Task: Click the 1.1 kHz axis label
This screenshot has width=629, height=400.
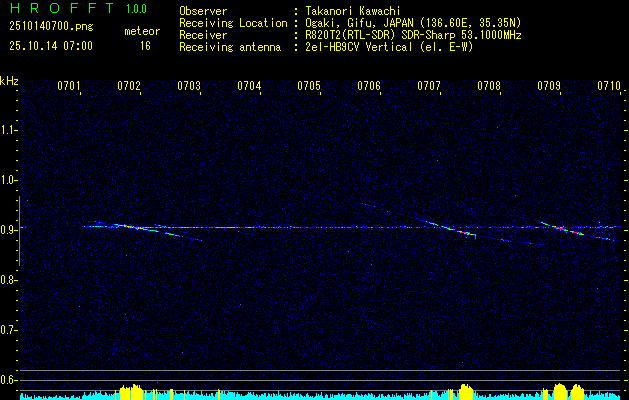Action: click(7, 130)
